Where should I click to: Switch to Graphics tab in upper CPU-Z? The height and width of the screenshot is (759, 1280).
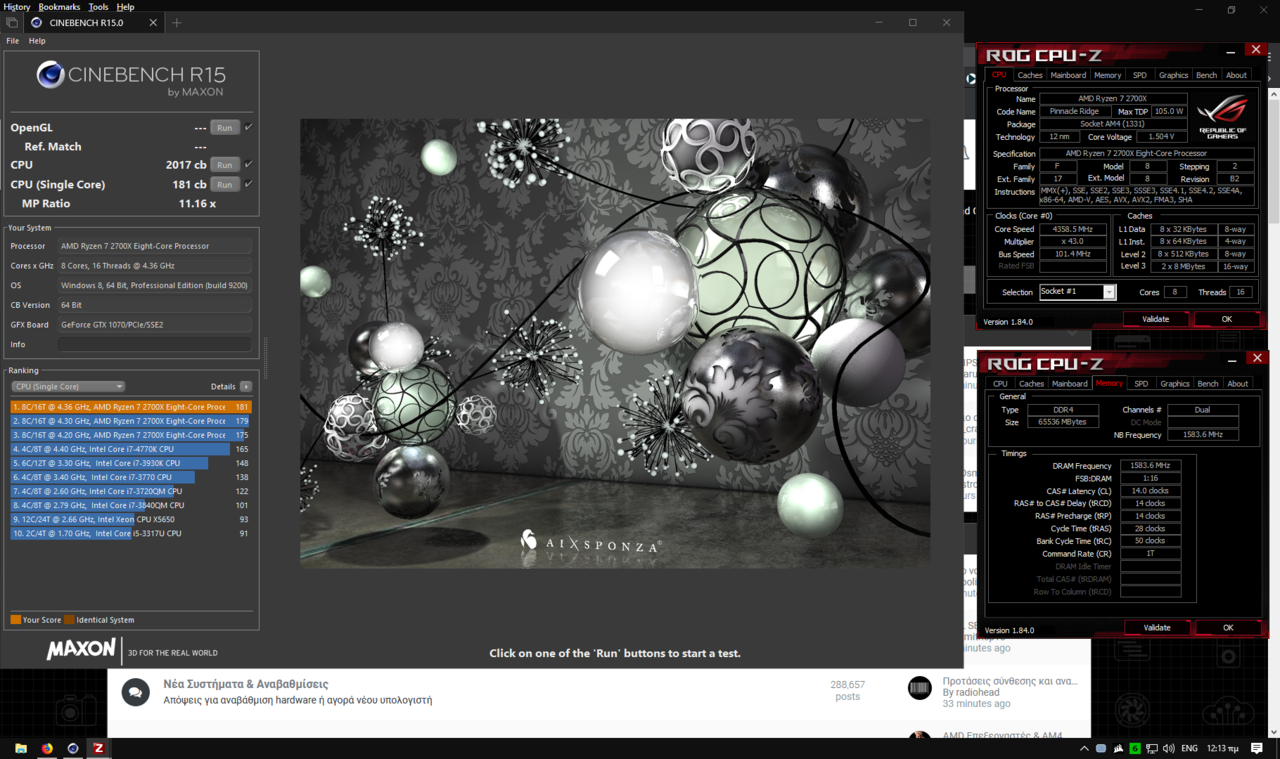pyautogui.click(x=1173, y=75)
